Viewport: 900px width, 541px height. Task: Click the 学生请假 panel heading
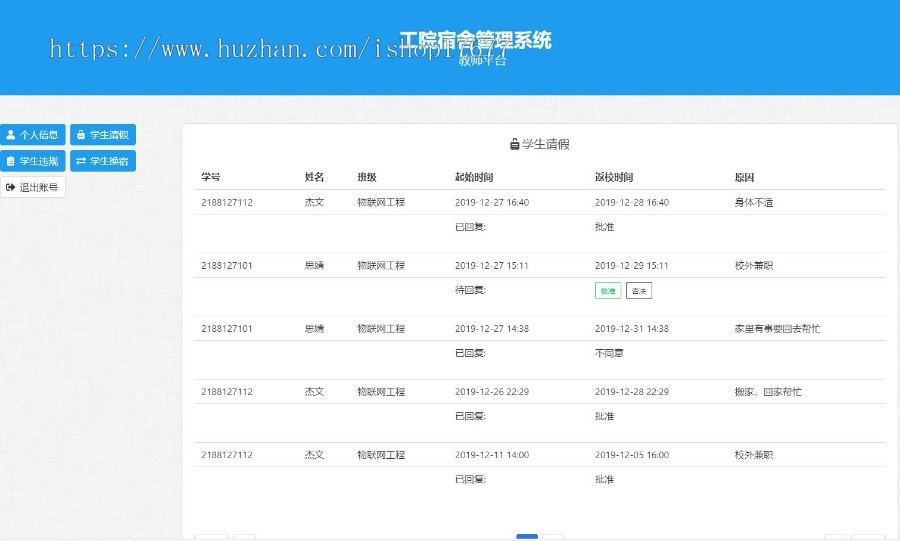tap(540, 145)
